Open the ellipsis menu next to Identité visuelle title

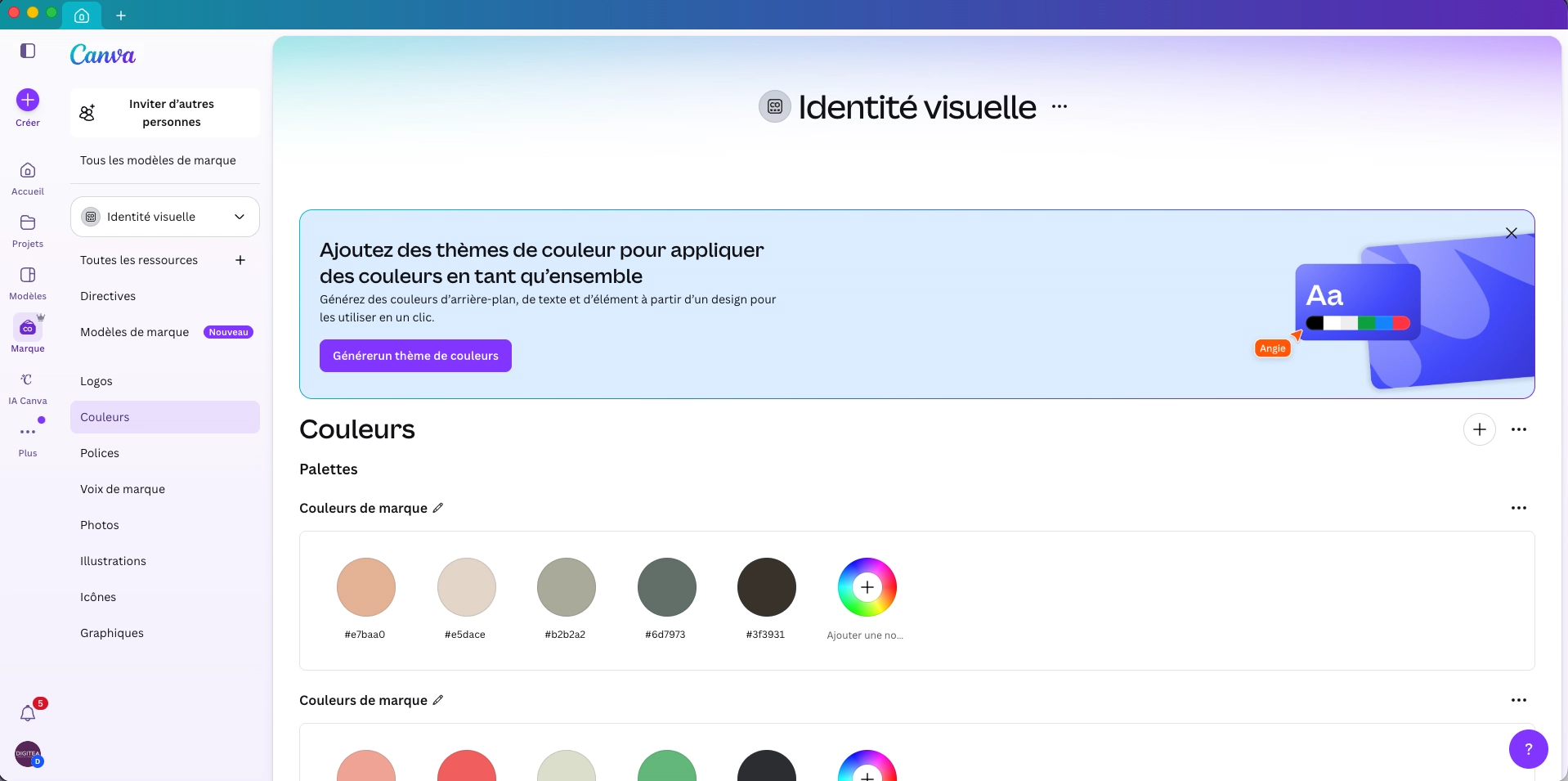(1060, 106)
